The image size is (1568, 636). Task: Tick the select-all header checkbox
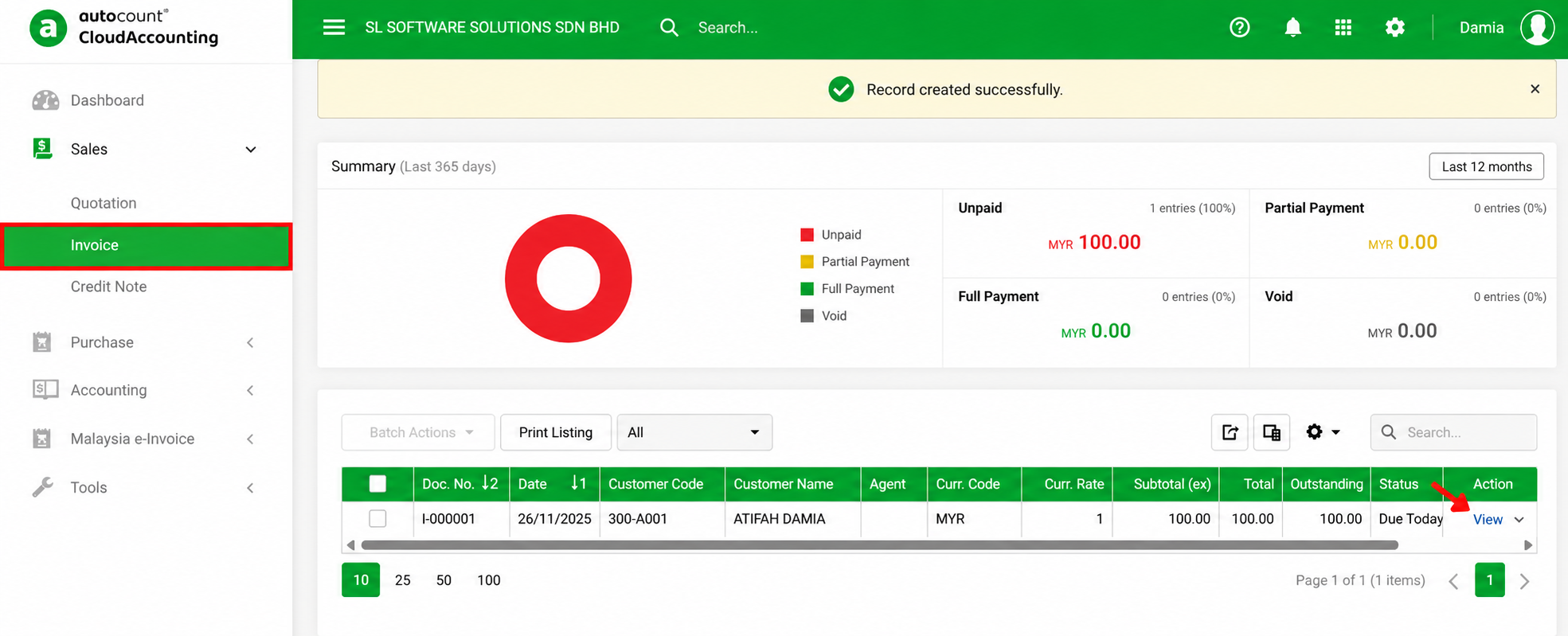[x=377, y=483]
